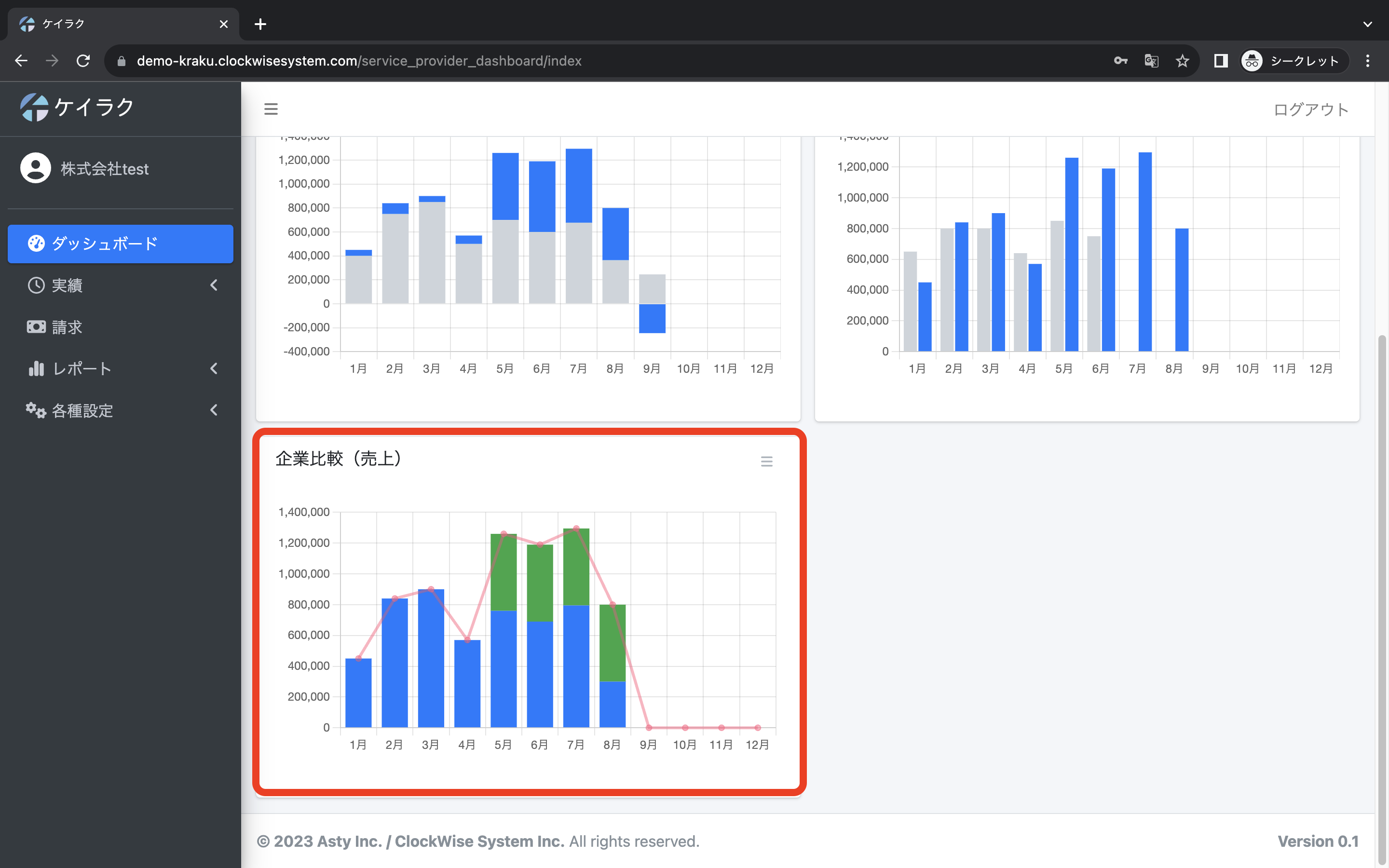Click the 5月 line point in 企業比較 chart
The height and width of the screenshot is (868, 1389).
pyautogui.click(x=504, y=534)
